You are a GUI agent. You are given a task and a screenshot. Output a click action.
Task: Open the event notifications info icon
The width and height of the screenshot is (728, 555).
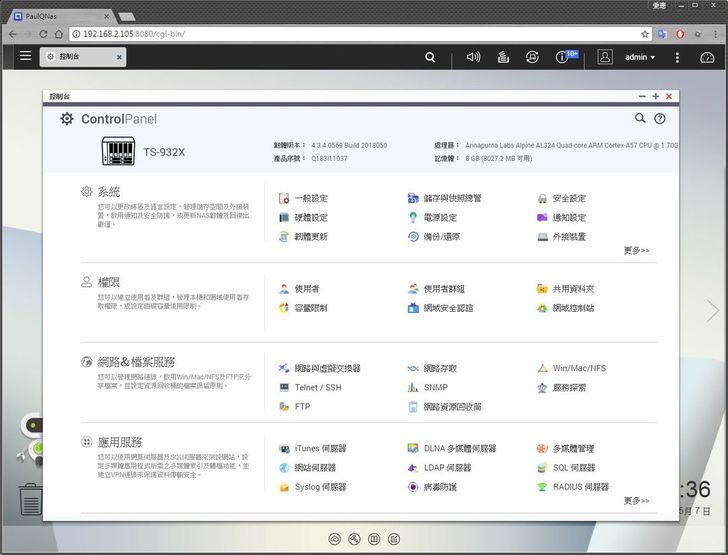(x=563, y=57)
